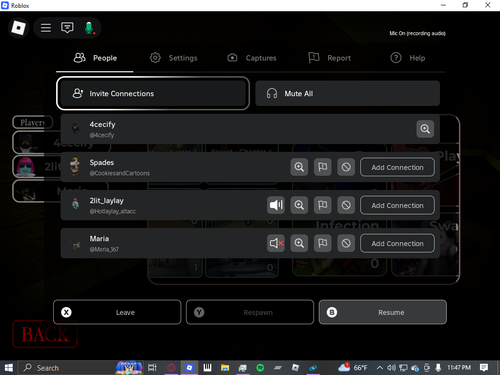The width and height of the screenshot is (500, 375).
Task: Open the piano app in the taskbar
Action: [207, 368]
